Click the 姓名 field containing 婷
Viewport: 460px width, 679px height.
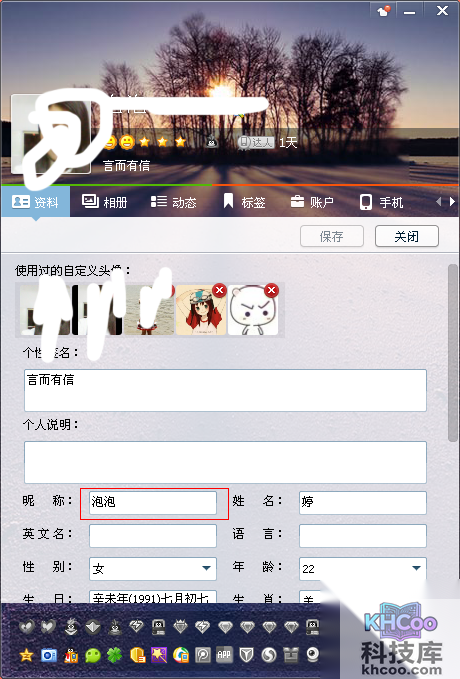click(x=363, y=502)
